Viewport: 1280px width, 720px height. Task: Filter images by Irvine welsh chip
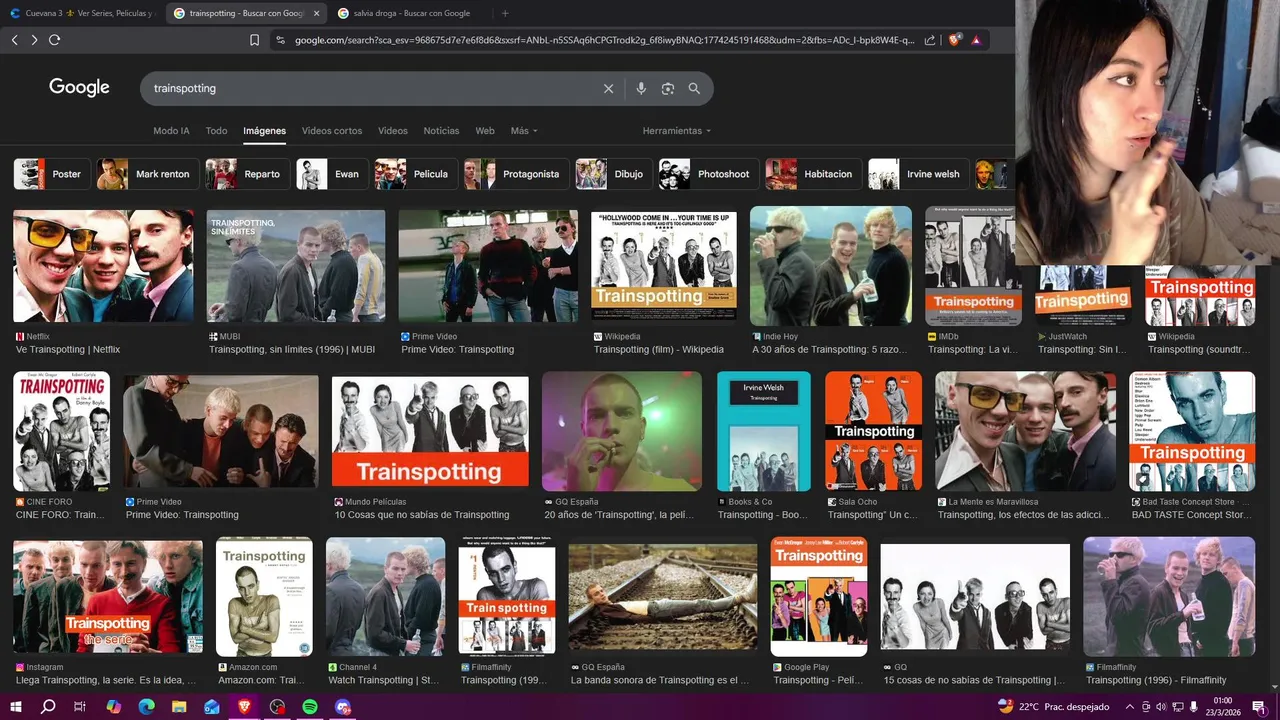point(918,174)
